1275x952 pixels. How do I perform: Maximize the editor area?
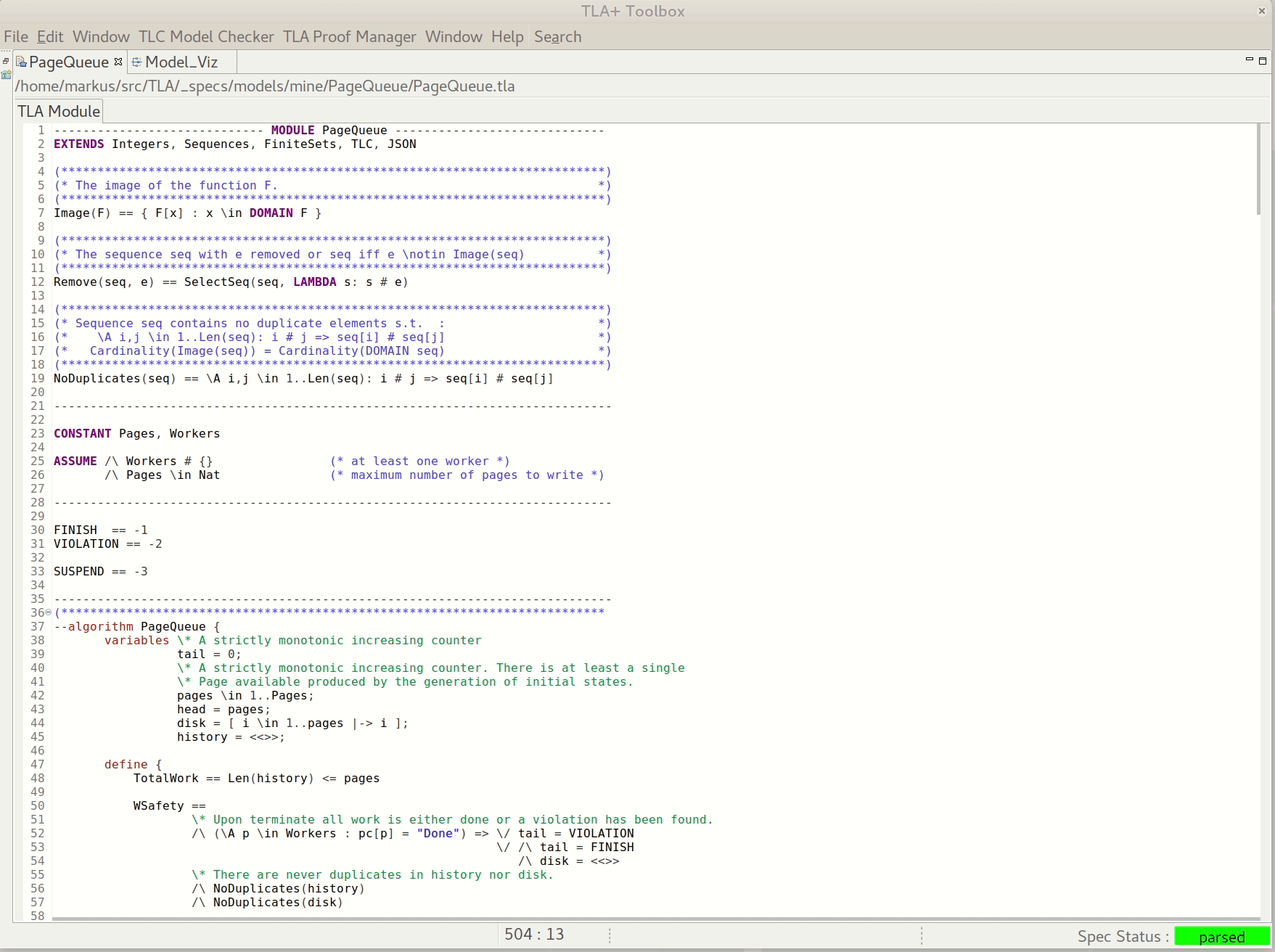coord(1263,61)
